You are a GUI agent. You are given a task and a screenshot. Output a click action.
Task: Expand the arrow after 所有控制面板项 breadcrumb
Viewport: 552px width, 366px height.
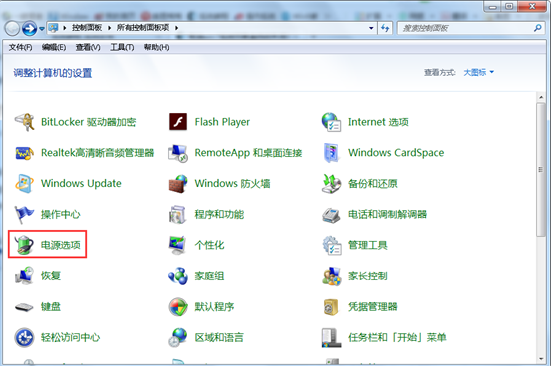(x=176, y=28)
